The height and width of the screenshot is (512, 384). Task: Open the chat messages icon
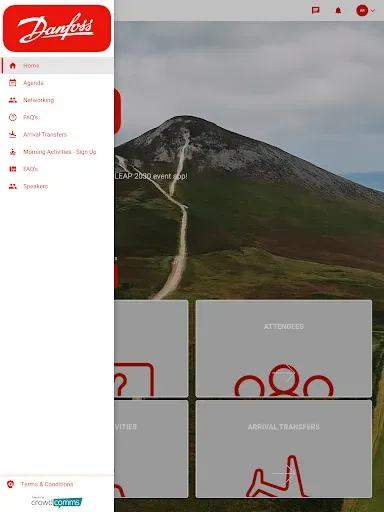[x=315, y=10]
